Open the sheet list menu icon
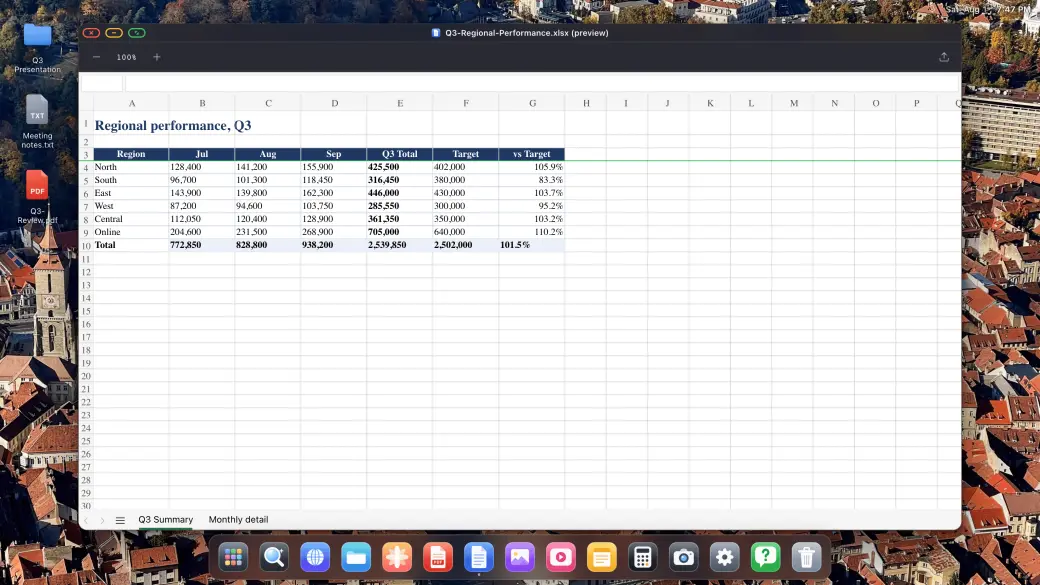 pyautogui.click(x=120, y=521)
